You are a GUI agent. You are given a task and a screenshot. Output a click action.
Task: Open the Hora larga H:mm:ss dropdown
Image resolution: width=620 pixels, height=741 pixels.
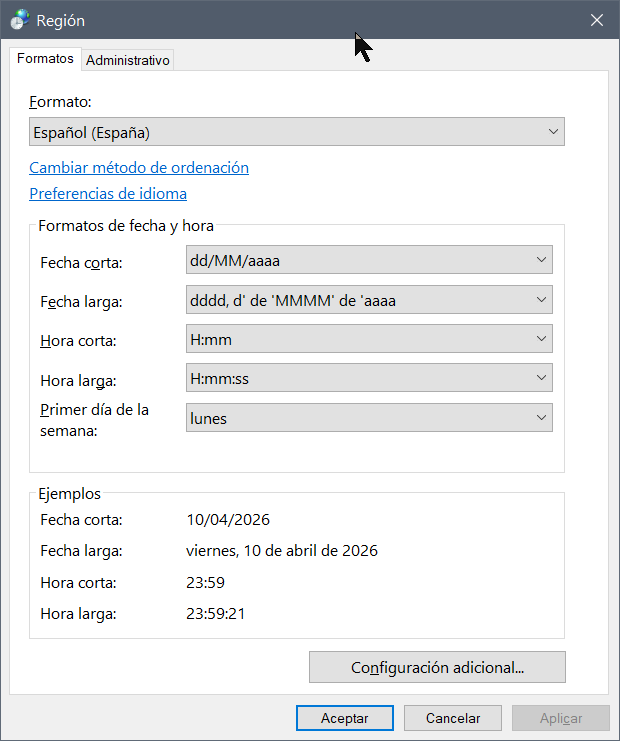[369, 378]
